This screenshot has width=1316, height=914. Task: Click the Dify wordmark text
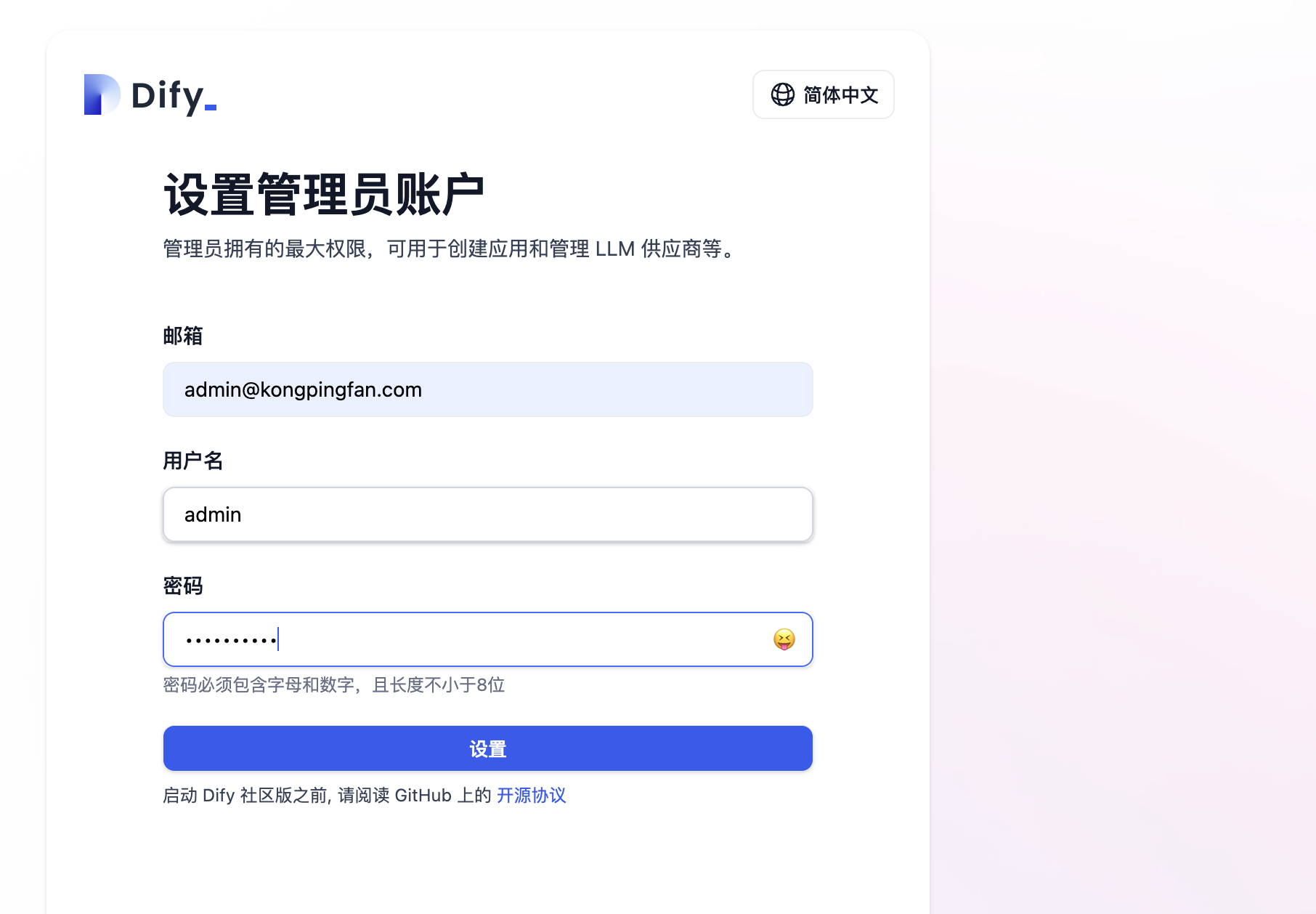click(168, 97)
